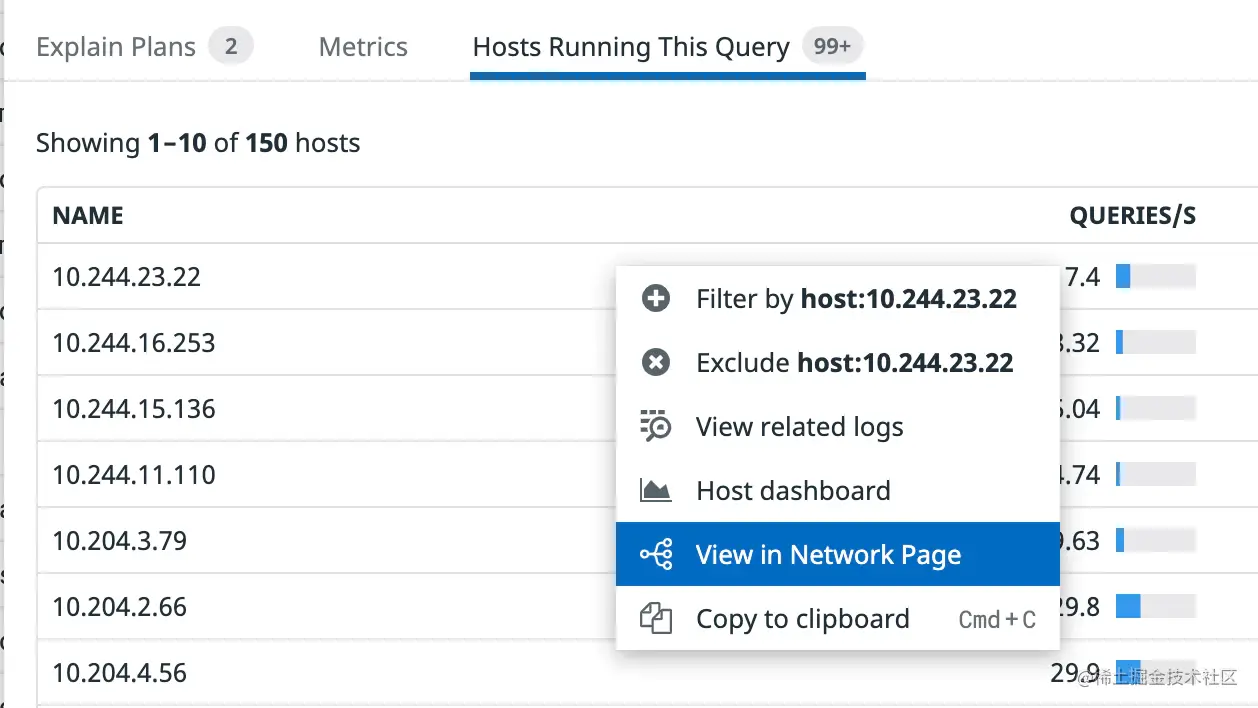Viewport: 1258px width, 708px height.
Task: Click the queries bar for 10.244.16.253
Action: [x=1156, y=342]
